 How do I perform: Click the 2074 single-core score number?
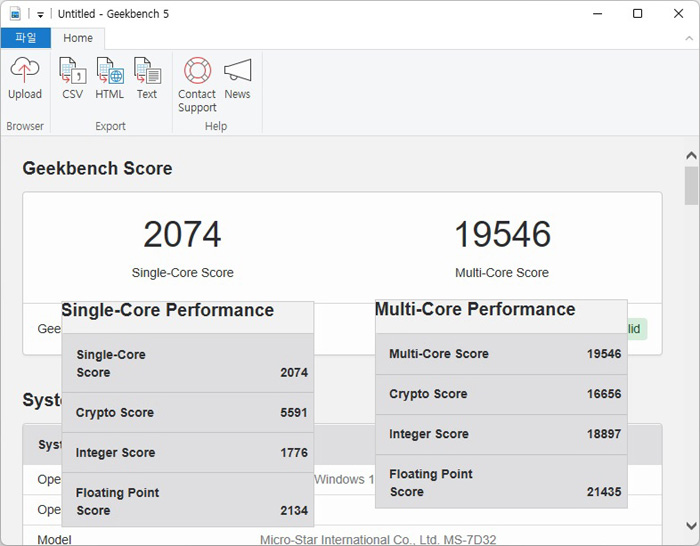tap(182, 234)
